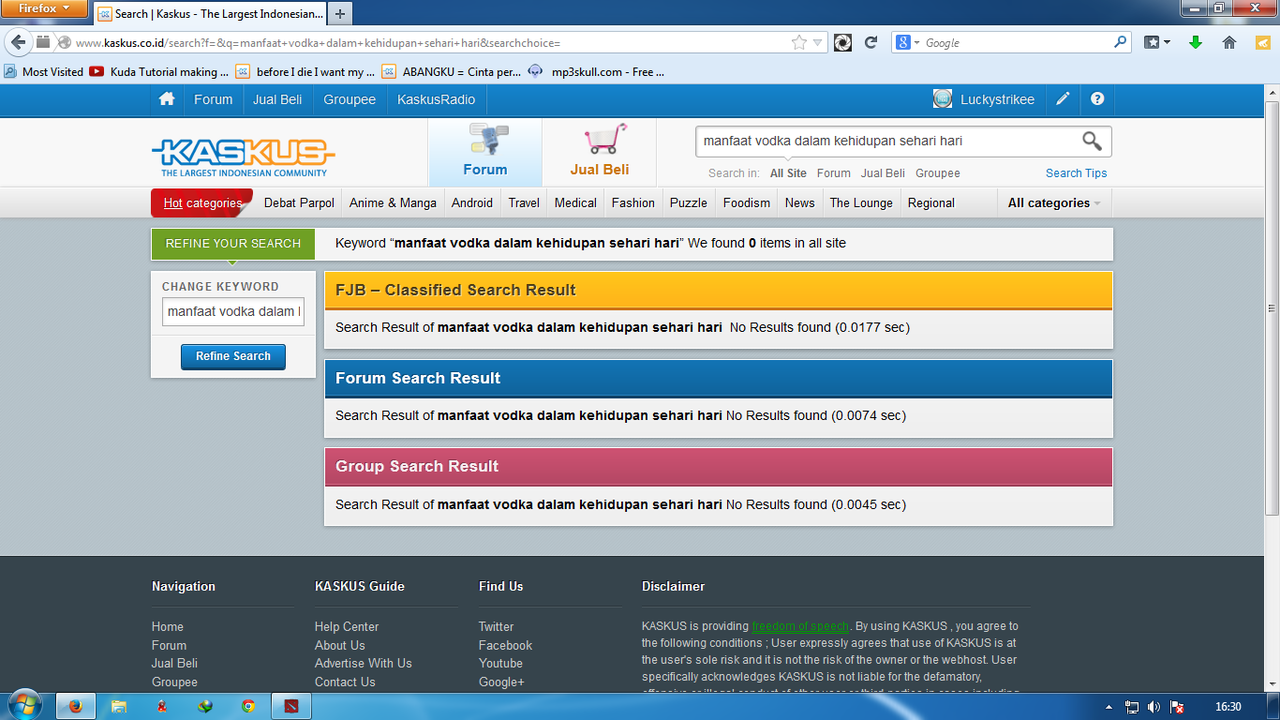
Task: Click the Kaskus logo
Action: 243,158
